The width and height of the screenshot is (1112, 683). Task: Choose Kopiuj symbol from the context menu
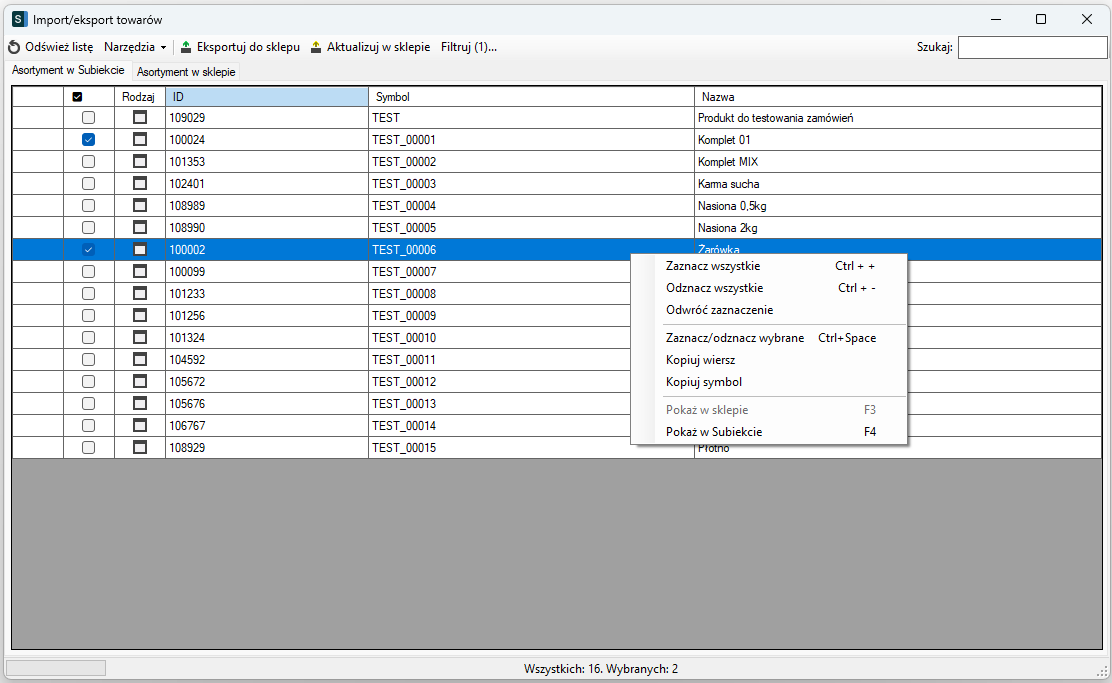click(704, 382)
